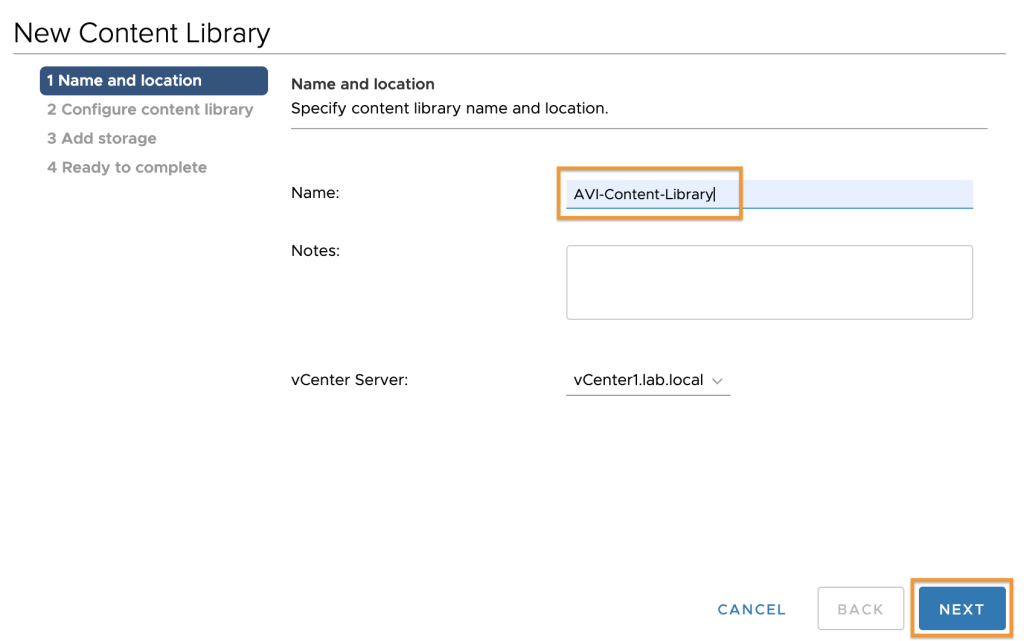
Task: Click the 'Name:' field label
Action: (315, 193)
